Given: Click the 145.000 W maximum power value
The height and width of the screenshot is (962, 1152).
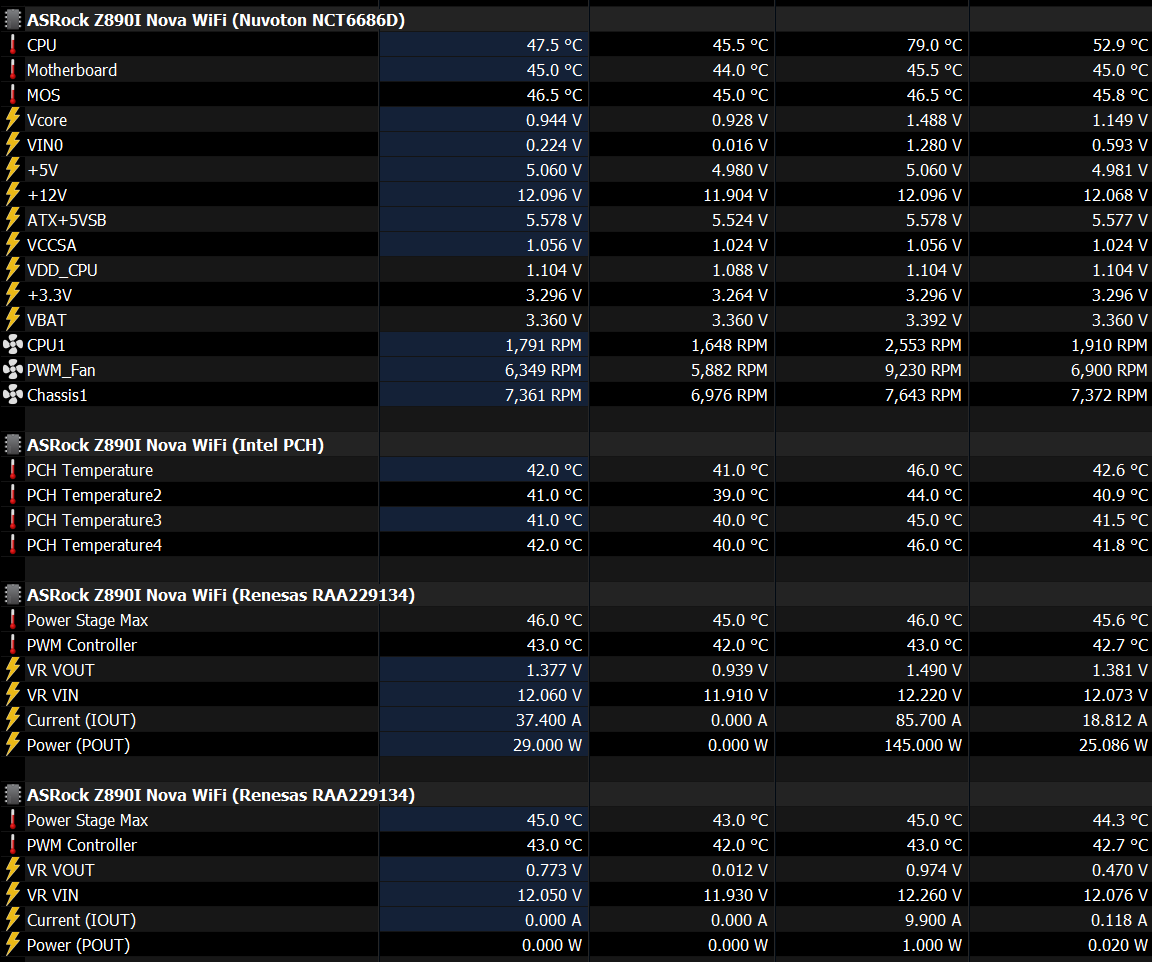Looking at the screenshot, I should coord(923,745).
